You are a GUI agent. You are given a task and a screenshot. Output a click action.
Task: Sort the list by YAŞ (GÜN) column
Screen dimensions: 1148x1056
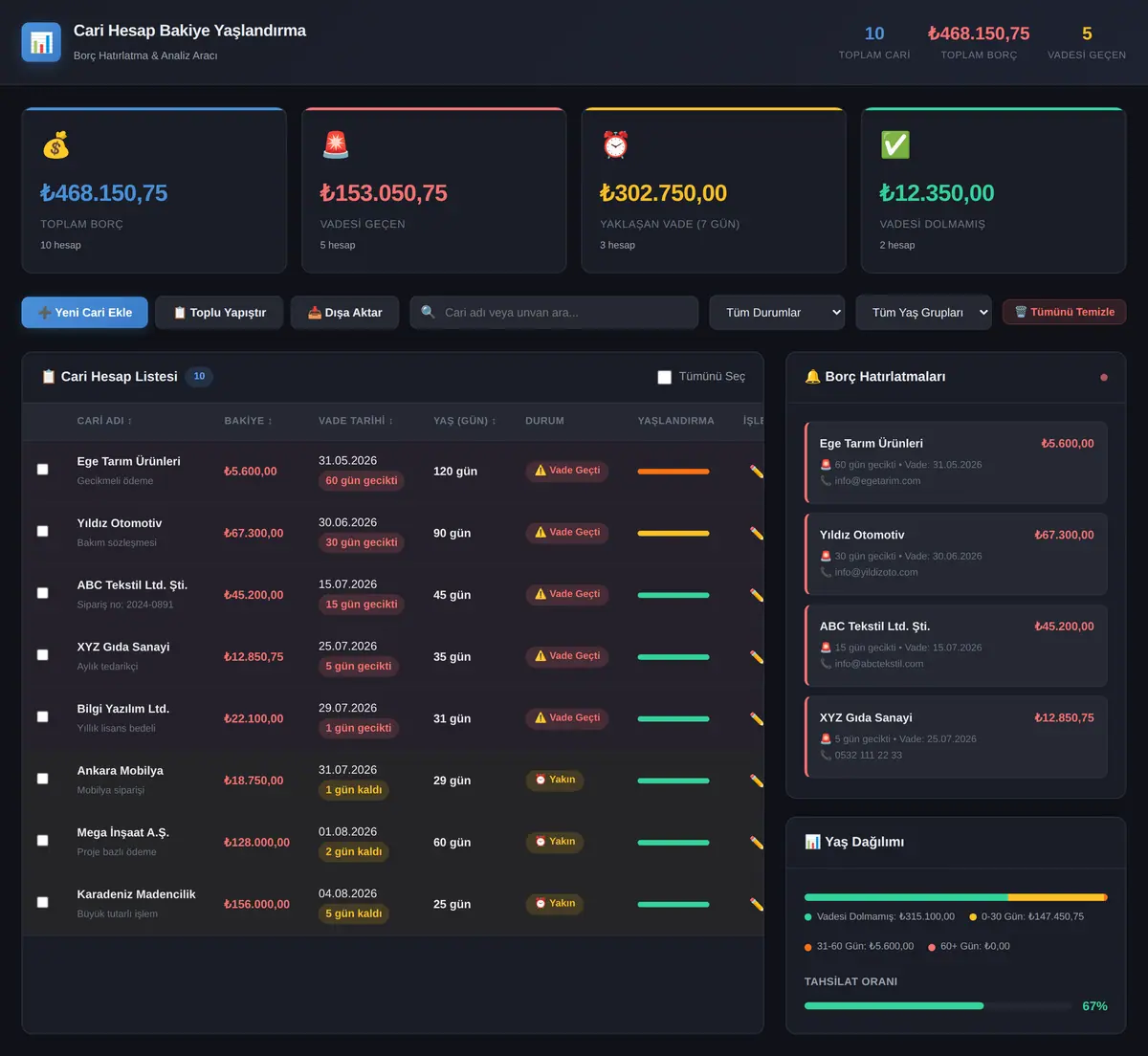coord(465,421)
